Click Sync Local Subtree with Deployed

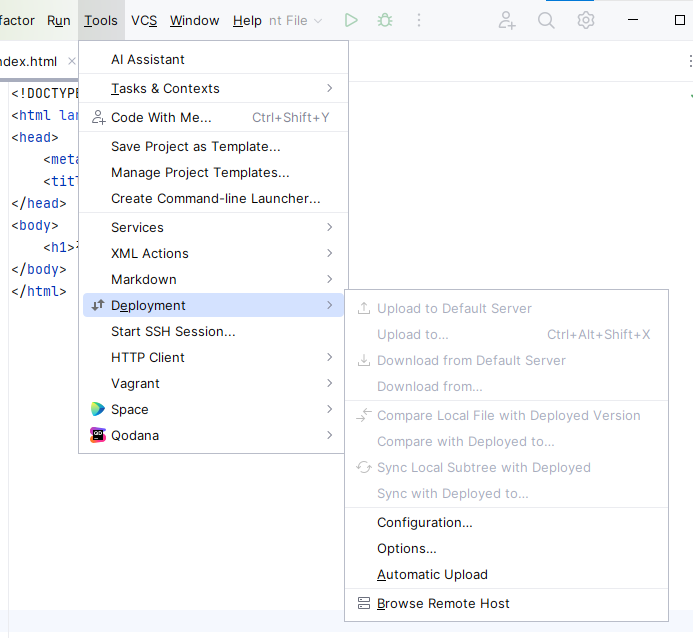tap(506, 467)
